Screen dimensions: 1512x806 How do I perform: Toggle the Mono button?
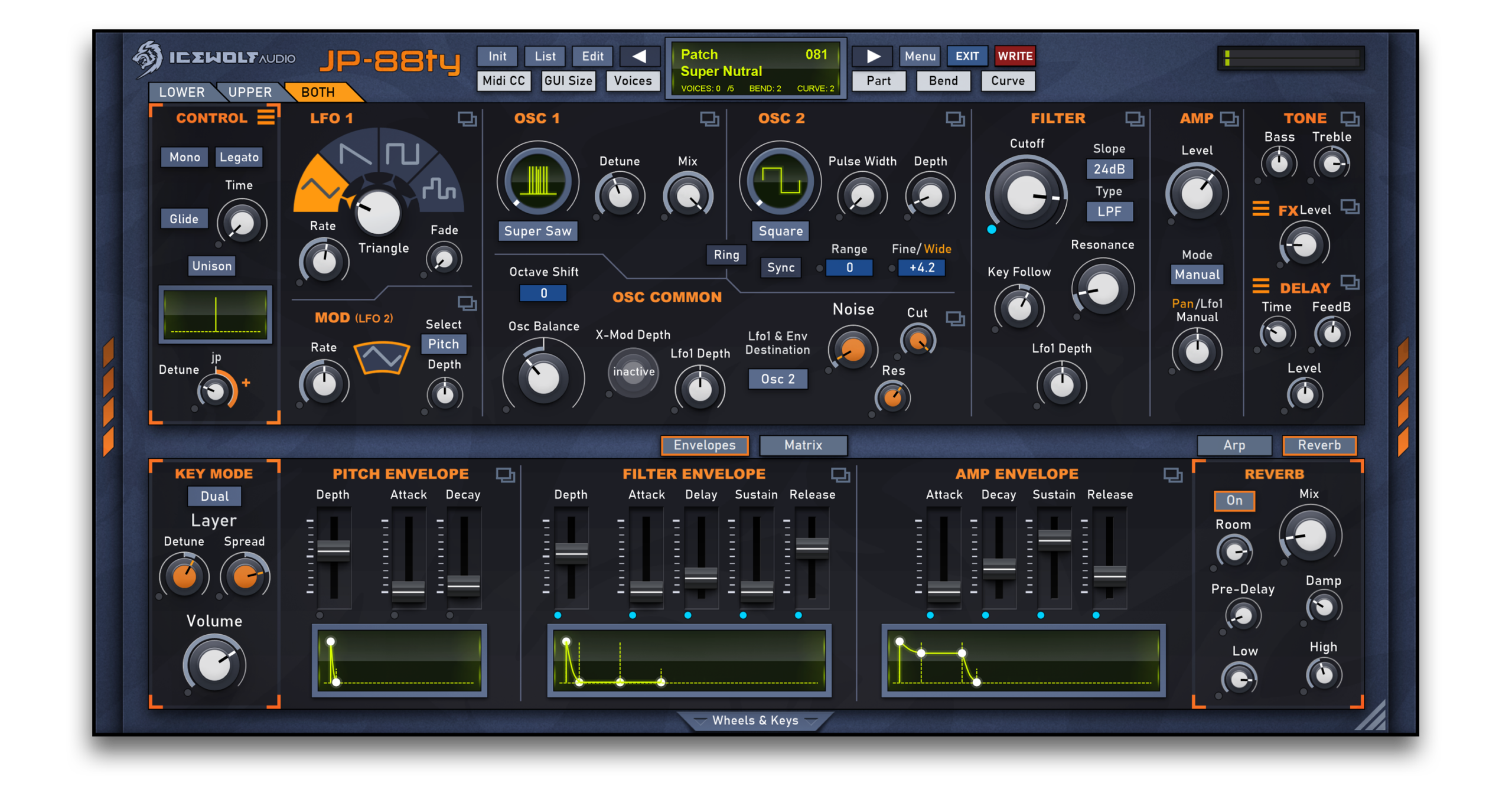pos(184,157)
